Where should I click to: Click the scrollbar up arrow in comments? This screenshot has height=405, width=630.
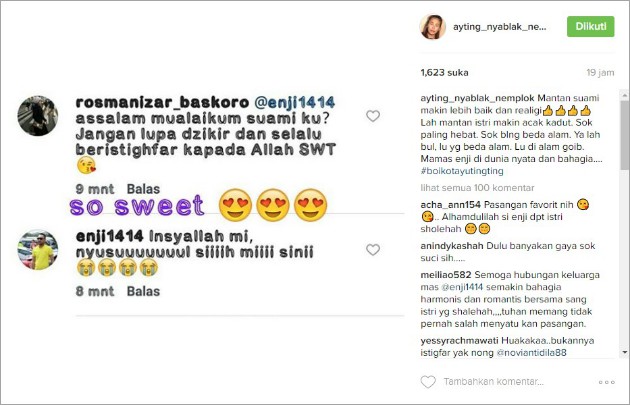point(625,95)
